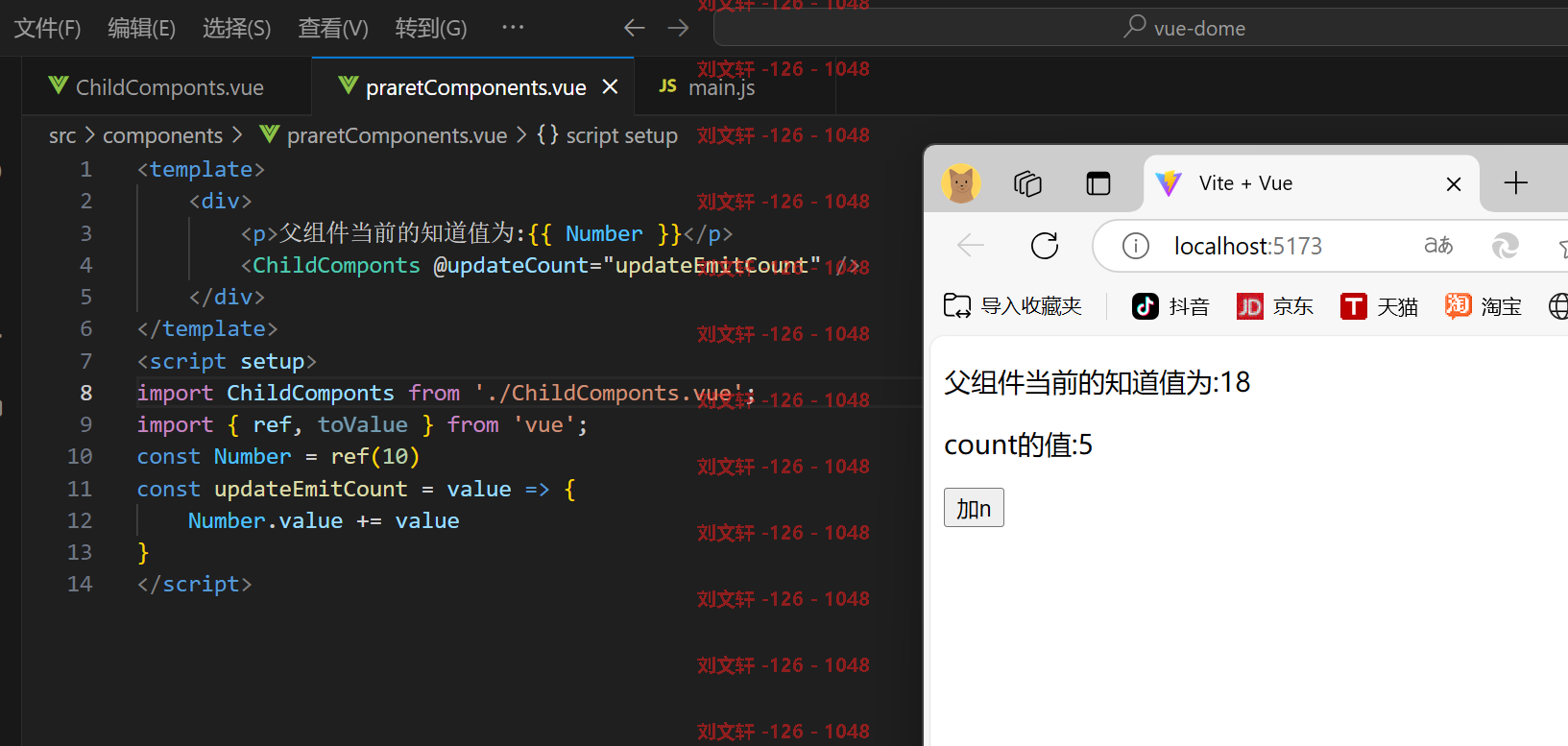Image resolution: width=1568 pixels, height=746 pixels.
Task: Click ref(10) on line 10
Action: 374,456
